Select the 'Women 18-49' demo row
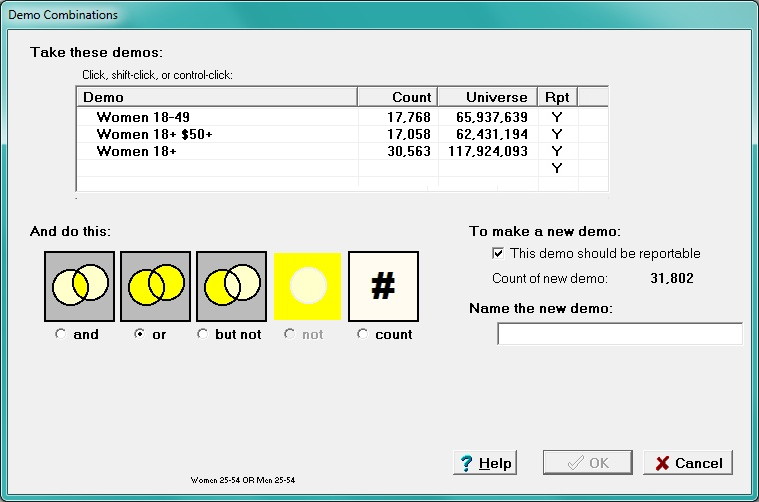The width and height of the screenshot is (759, 502). [x=342, y=117]
